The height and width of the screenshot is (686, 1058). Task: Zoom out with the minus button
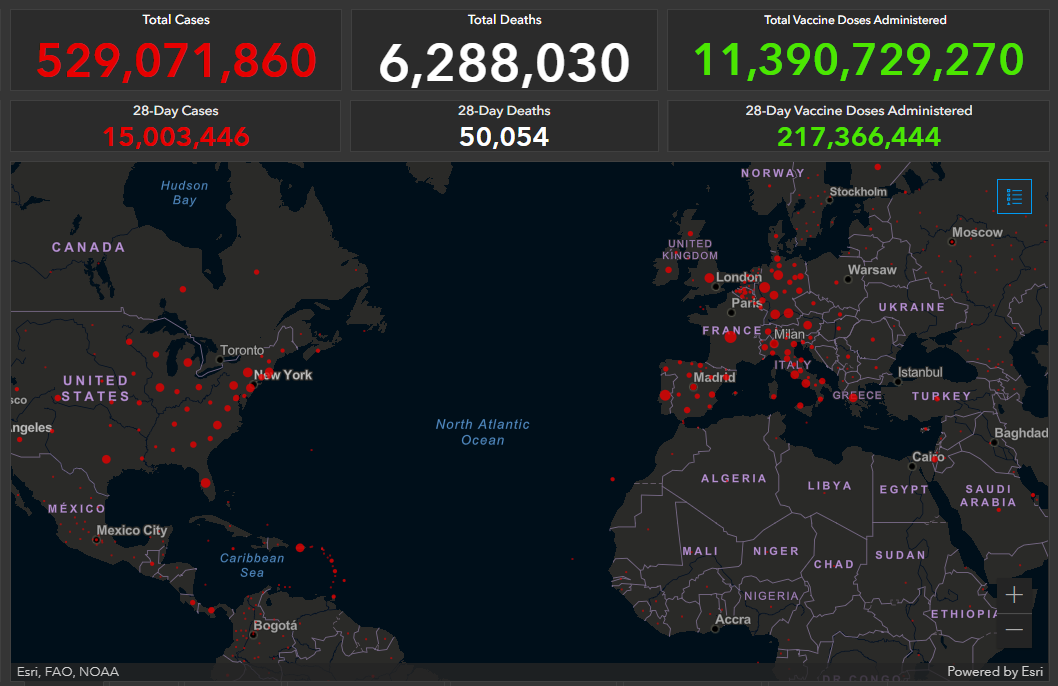1014,629
